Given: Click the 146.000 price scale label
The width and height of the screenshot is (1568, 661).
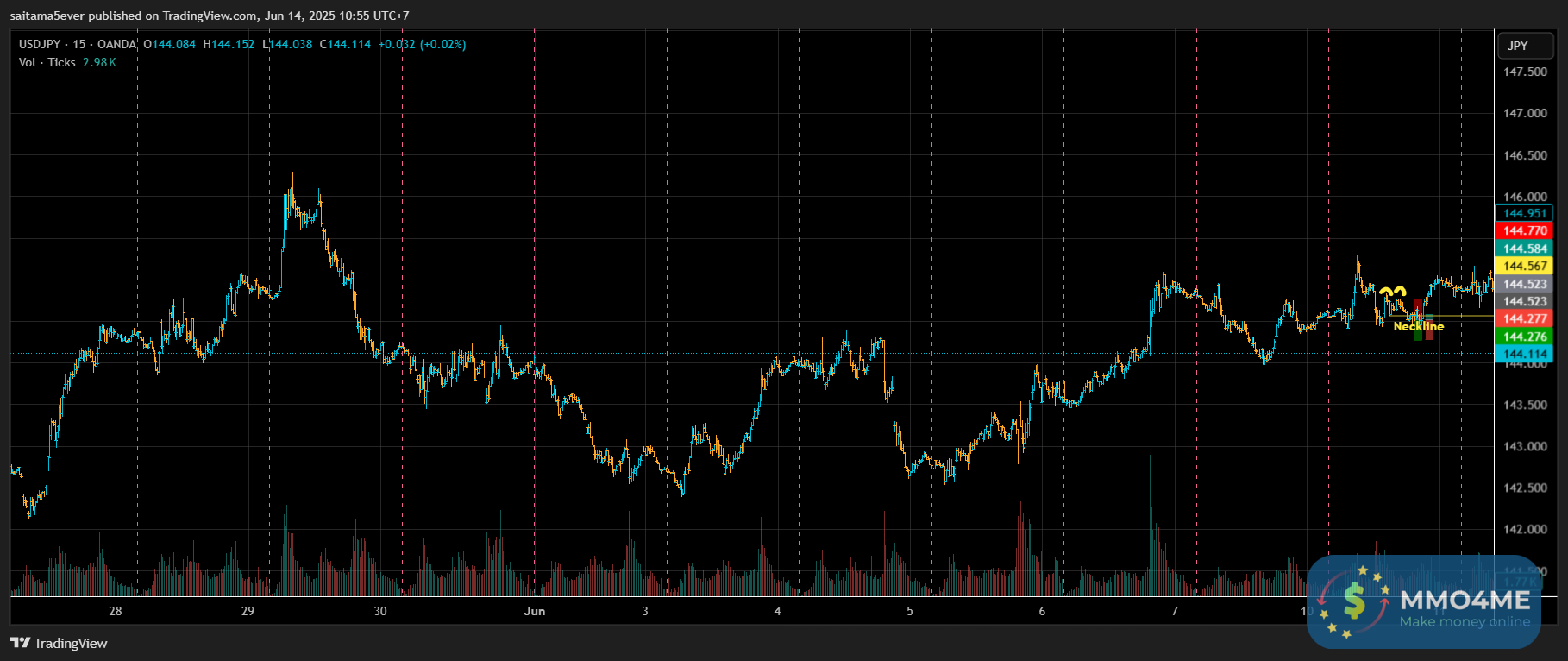Looking at the screenshot, I should click(x=1525, y=197).
